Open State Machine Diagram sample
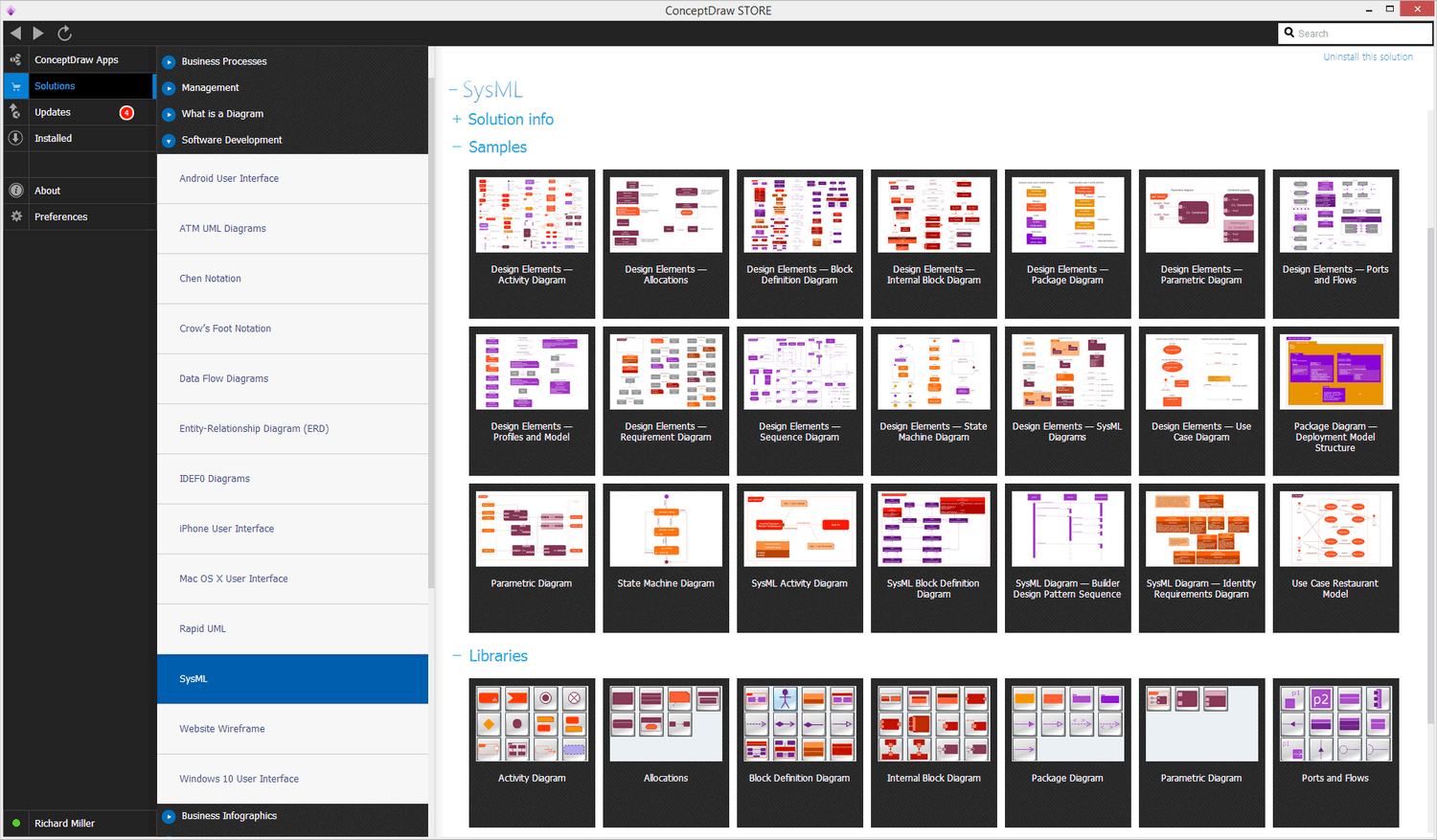This screenshot has height=840, width=1437. click(666, 558)
